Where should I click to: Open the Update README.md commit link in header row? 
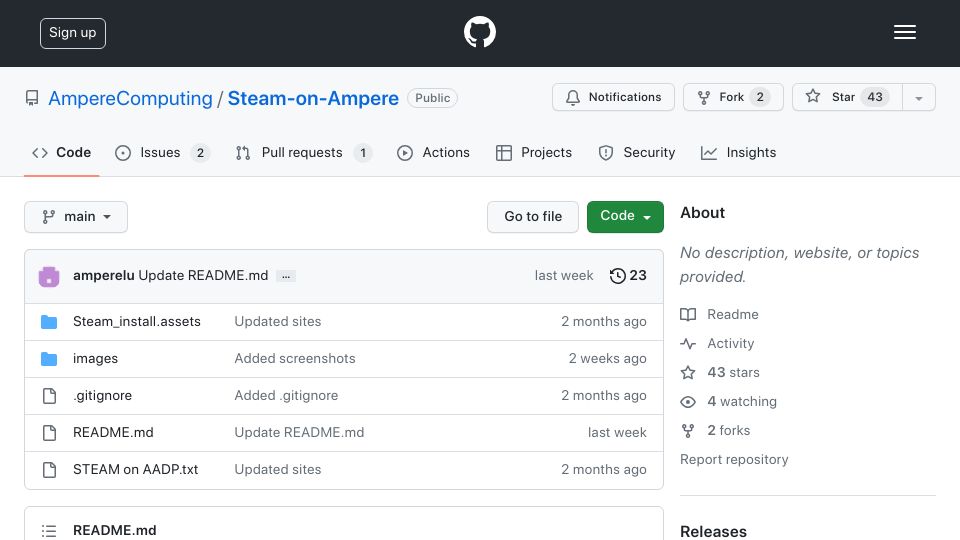coord(203,276)
